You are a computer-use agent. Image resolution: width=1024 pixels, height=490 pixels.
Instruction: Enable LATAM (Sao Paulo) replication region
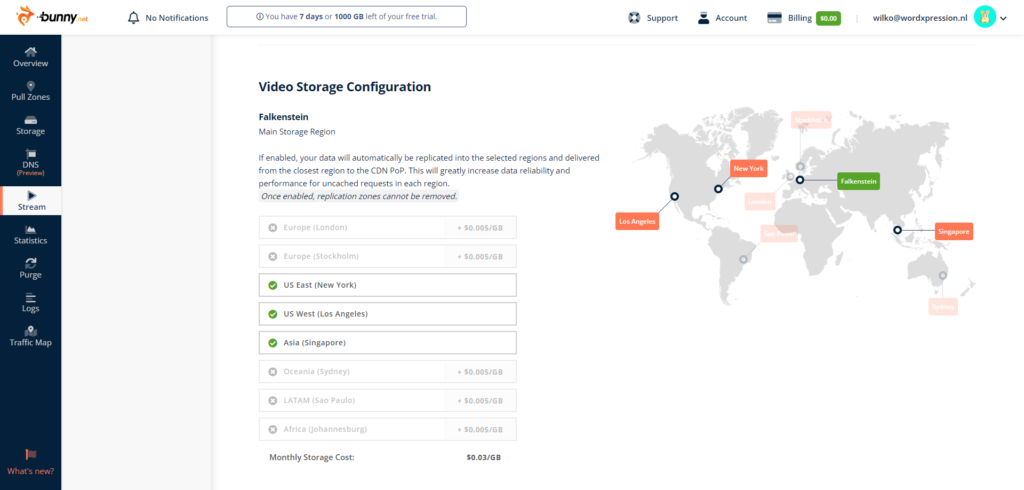tap(387, 400)
